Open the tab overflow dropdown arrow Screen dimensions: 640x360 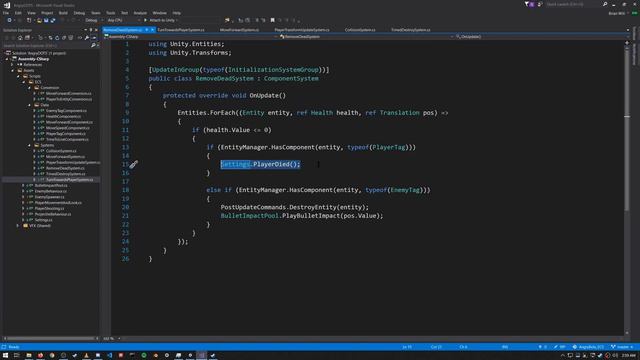point(628,30)
